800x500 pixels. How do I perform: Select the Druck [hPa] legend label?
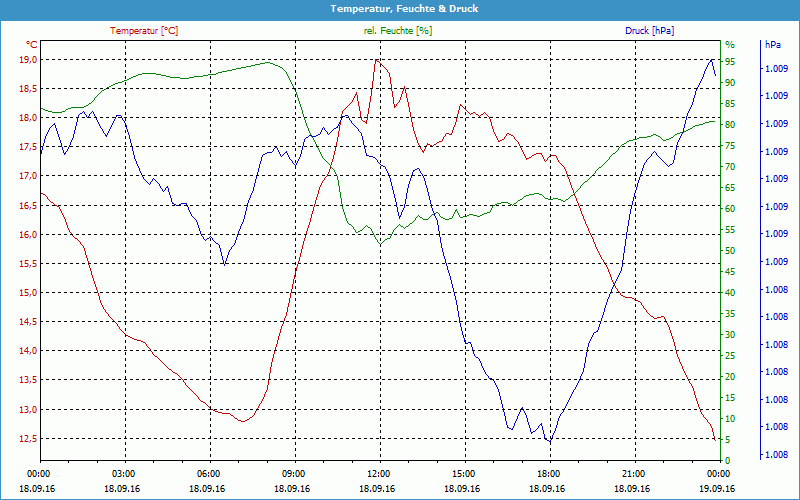[649, 31]
